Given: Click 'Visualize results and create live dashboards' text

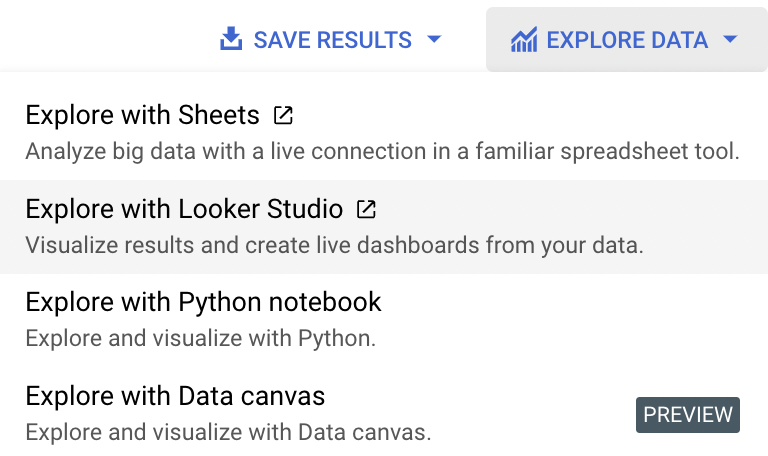Looking at the screenshot, I should point(334,245).
